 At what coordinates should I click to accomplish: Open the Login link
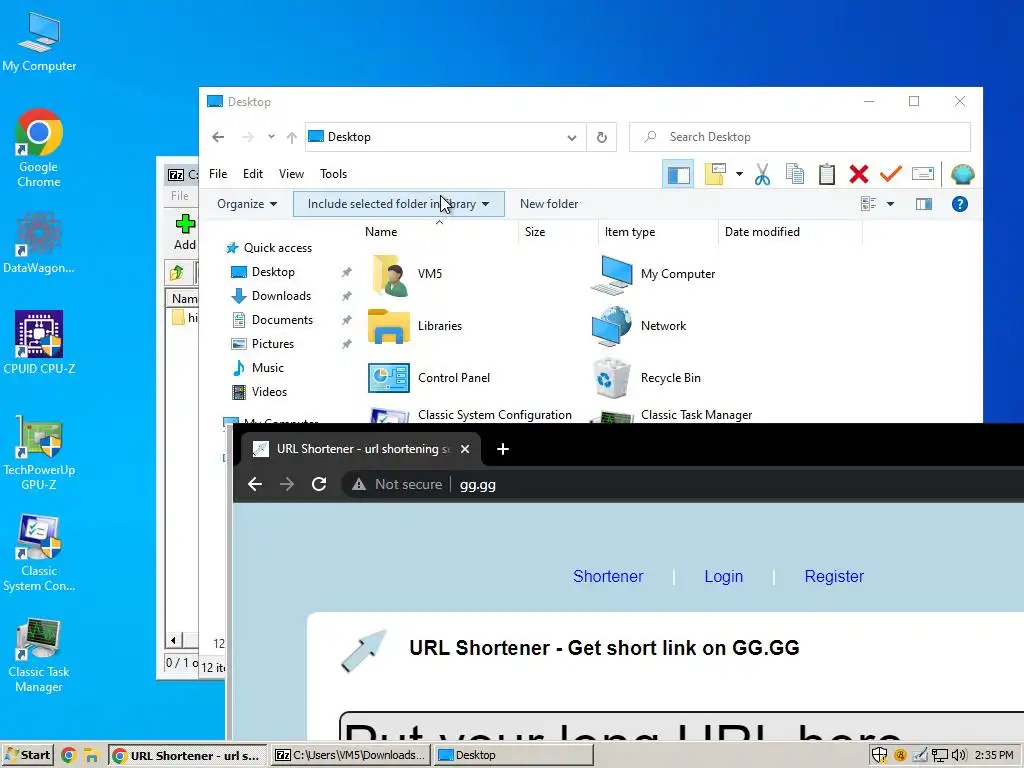click(724, 577)
